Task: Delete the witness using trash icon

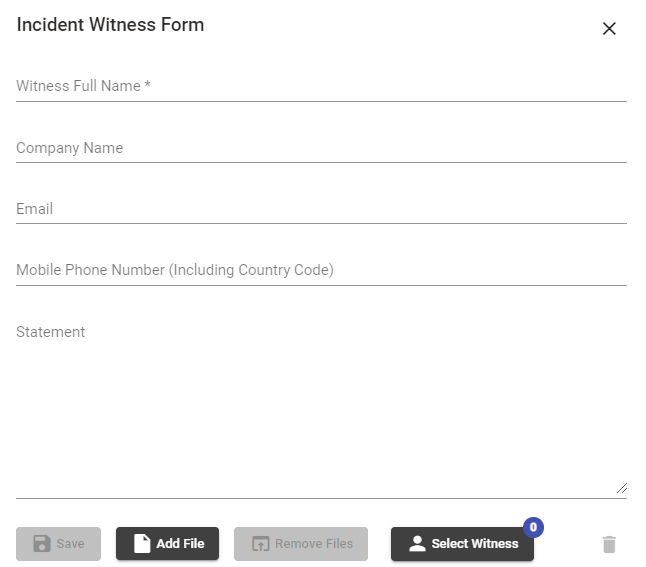Action: tap(609, 544)
